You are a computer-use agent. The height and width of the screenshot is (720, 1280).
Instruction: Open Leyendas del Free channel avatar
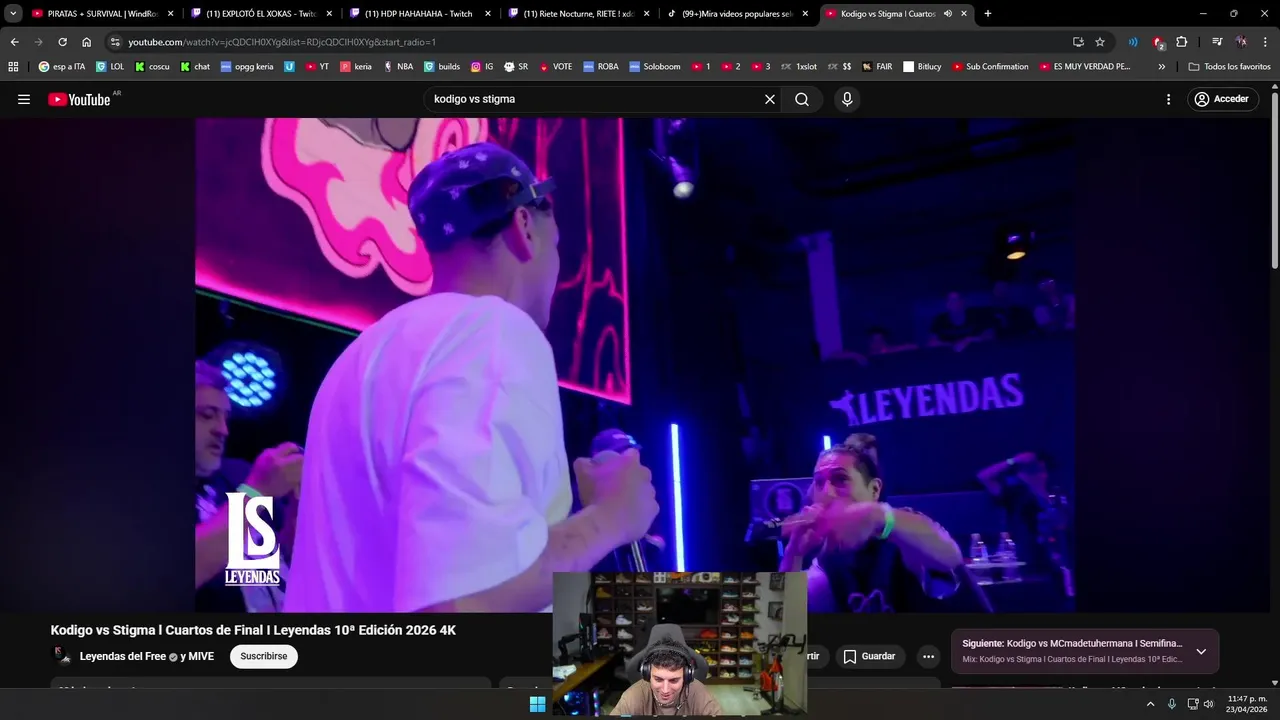click(63, 656)
